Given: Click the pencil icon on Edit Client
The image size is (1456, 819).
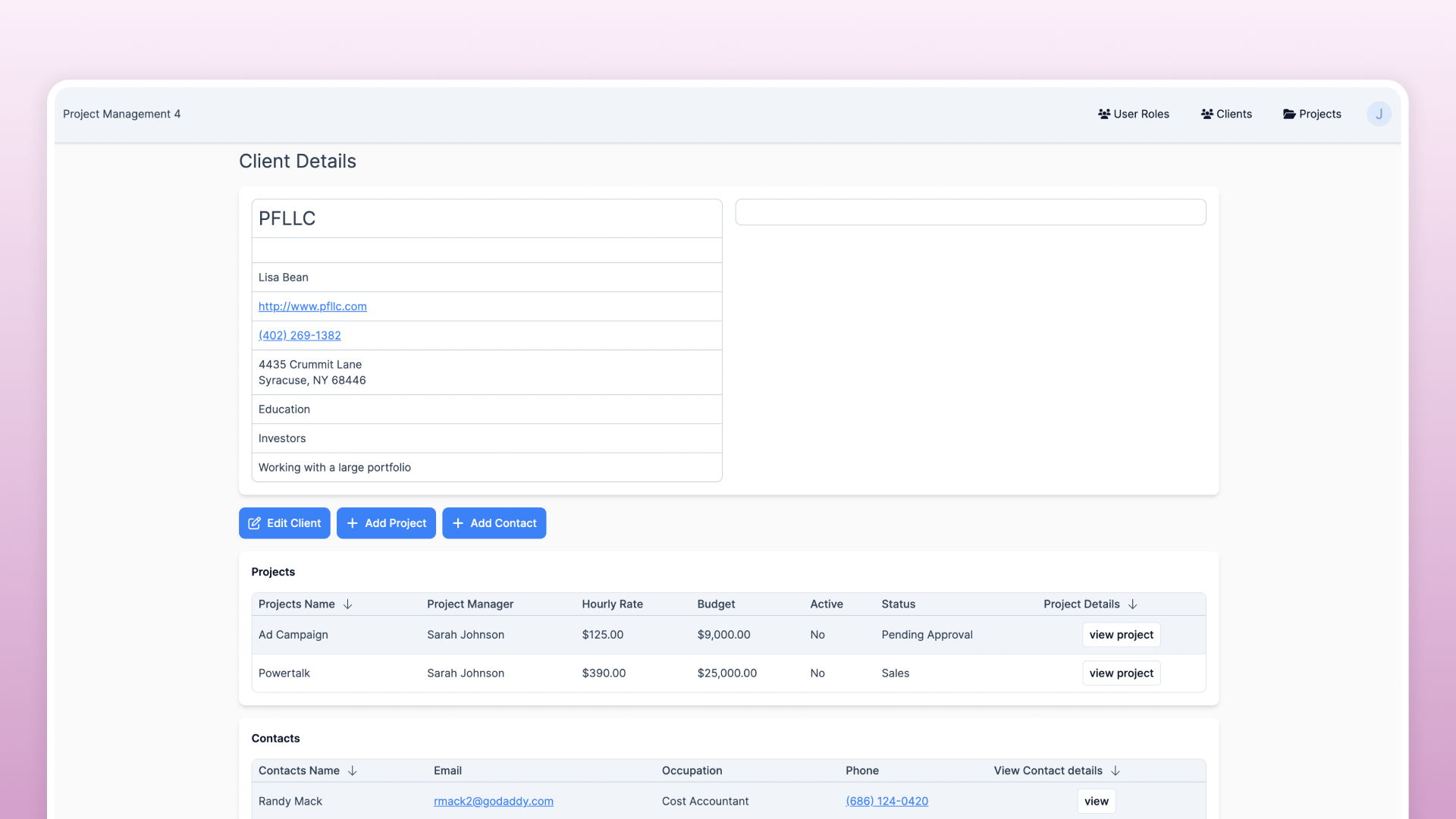Looking at the screenshot, I should point(255,523).
